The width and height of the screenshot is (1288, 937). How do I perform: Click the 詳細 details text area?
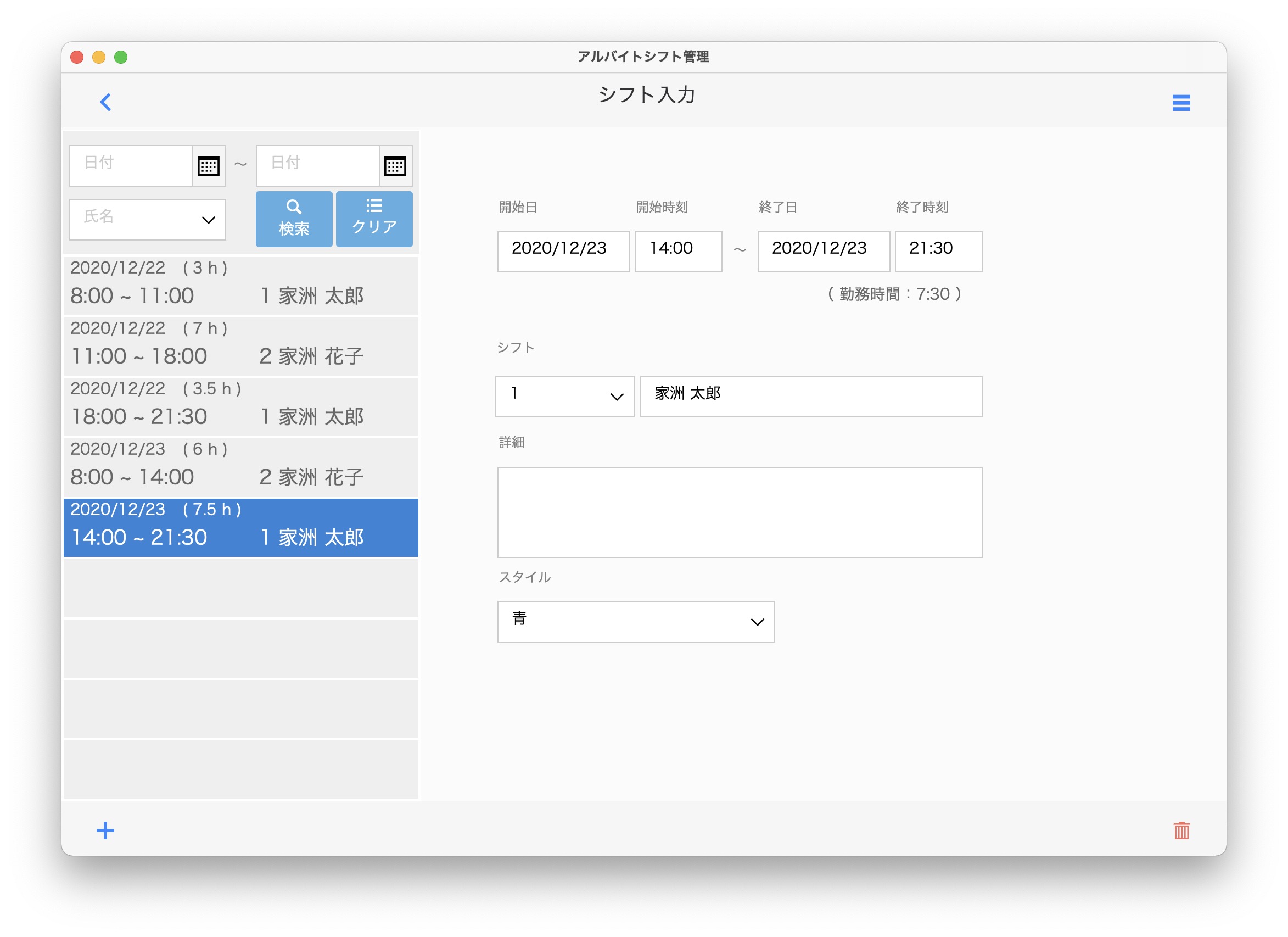[739, 512]
